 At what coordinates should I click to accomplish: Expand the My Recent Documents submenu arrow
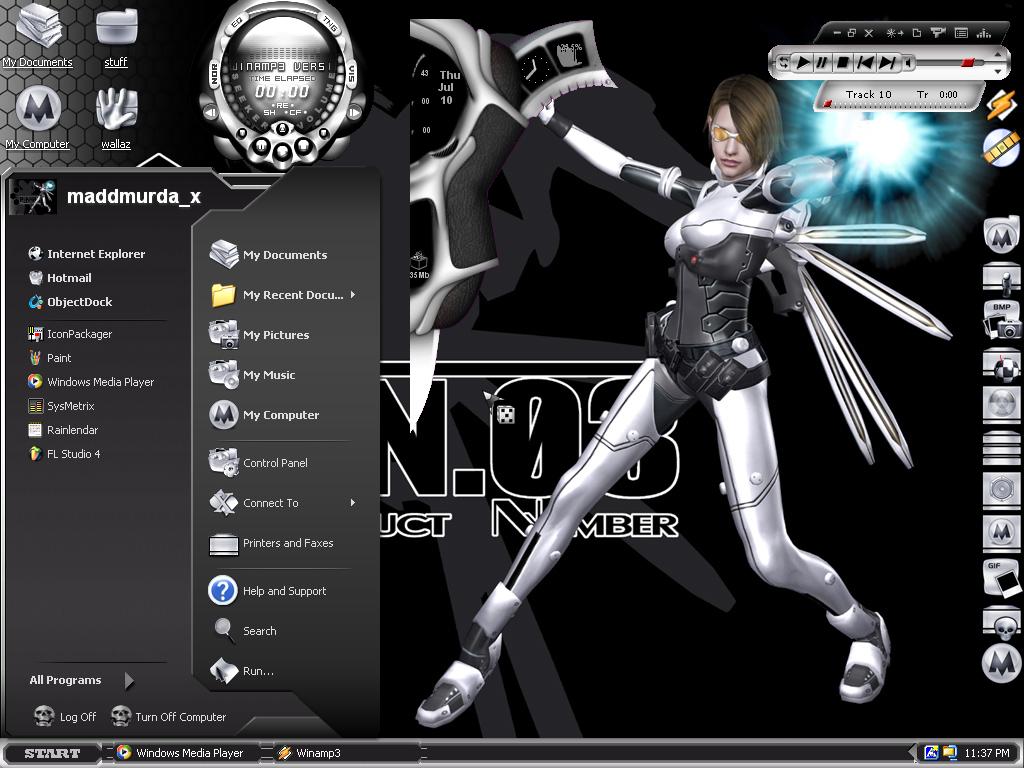[353, 295]
